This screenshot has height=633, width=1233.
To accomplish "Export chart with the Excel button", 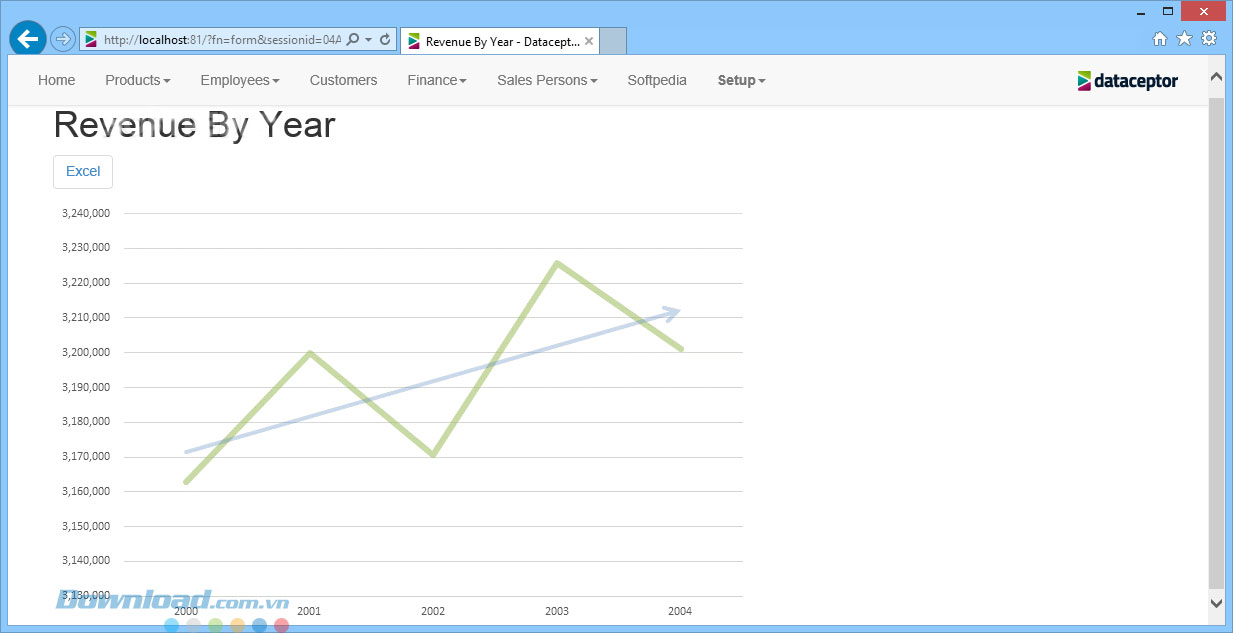I will [83, 171].
